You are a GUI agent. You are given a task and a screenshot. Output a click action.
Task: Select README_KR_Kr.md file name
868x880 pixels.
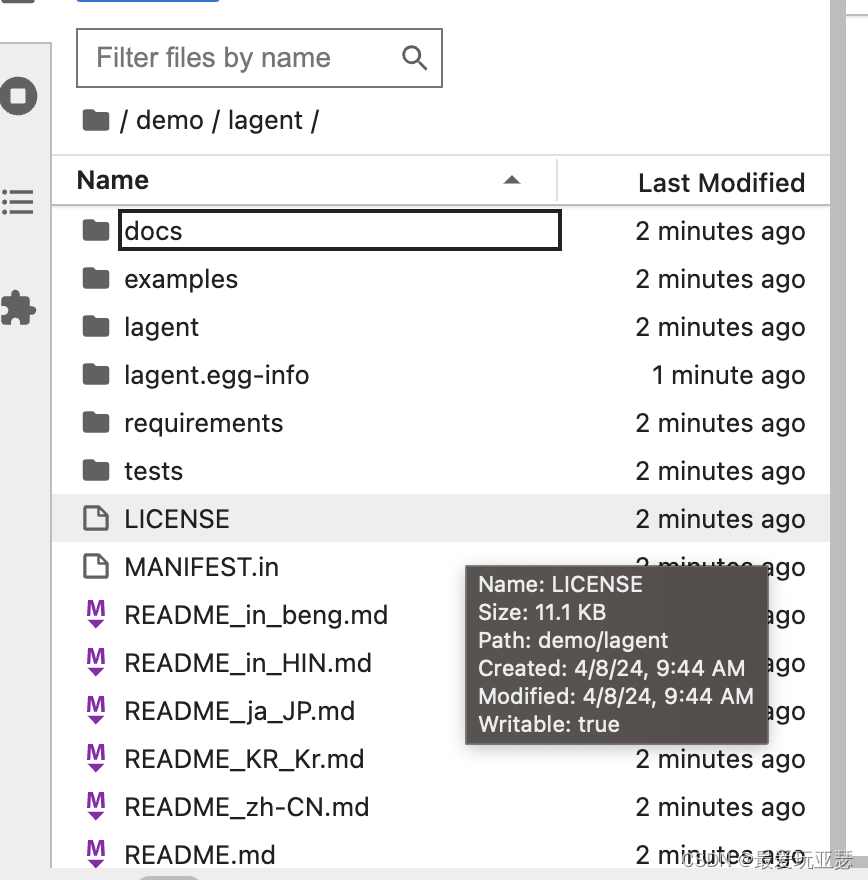(x=244, y=759)
